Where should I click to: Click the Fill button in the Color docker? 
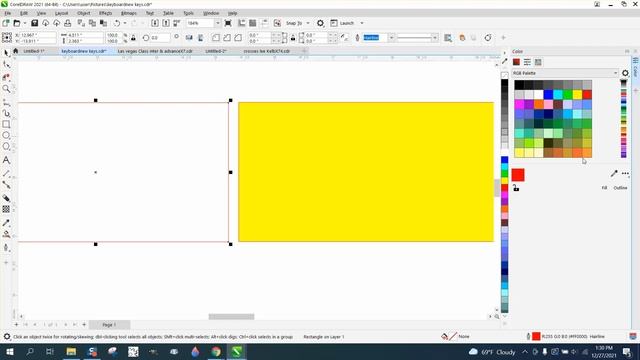[604, 188]
